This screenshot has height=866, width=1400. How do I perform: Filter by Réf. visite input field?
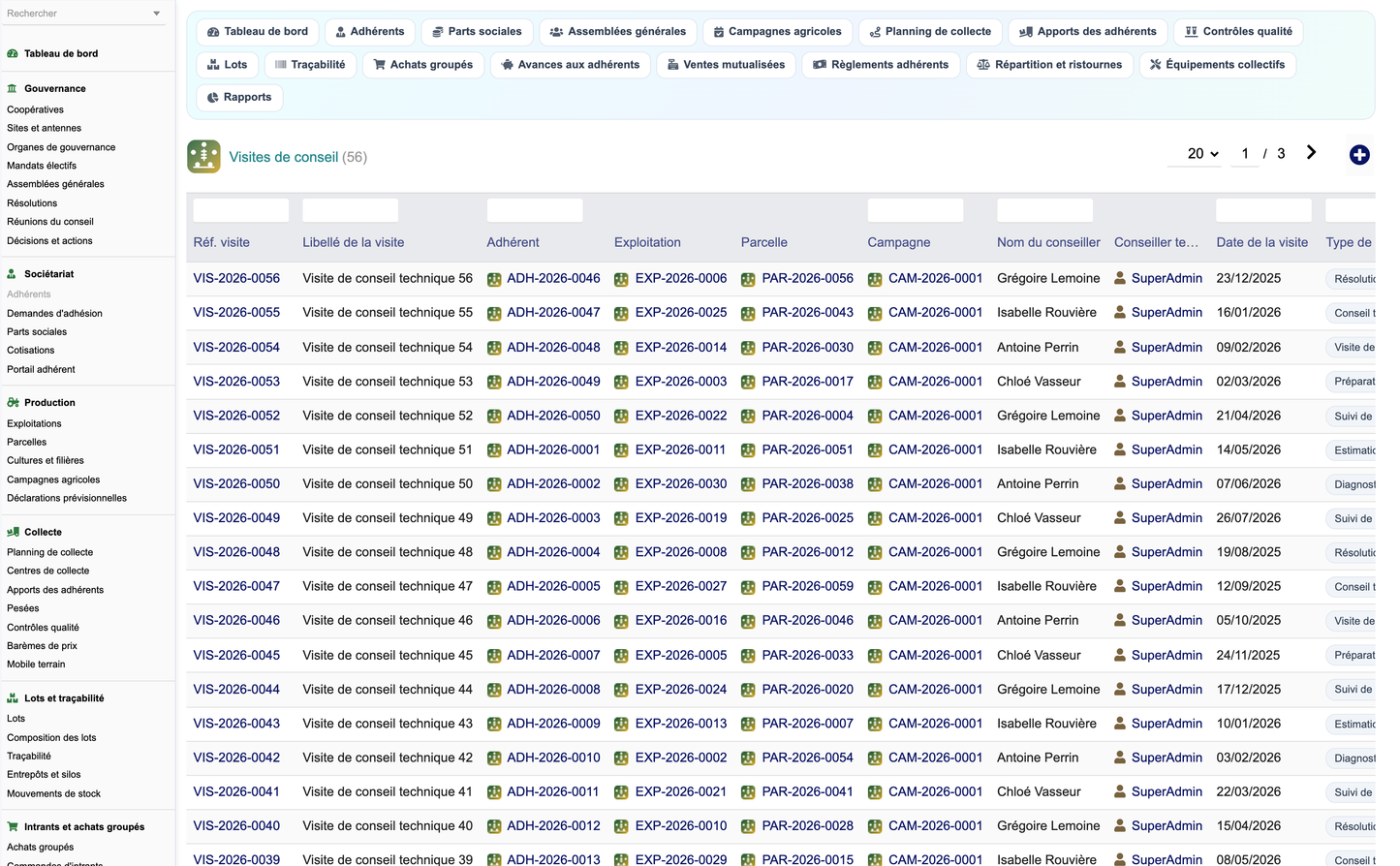tap(241, 210)
